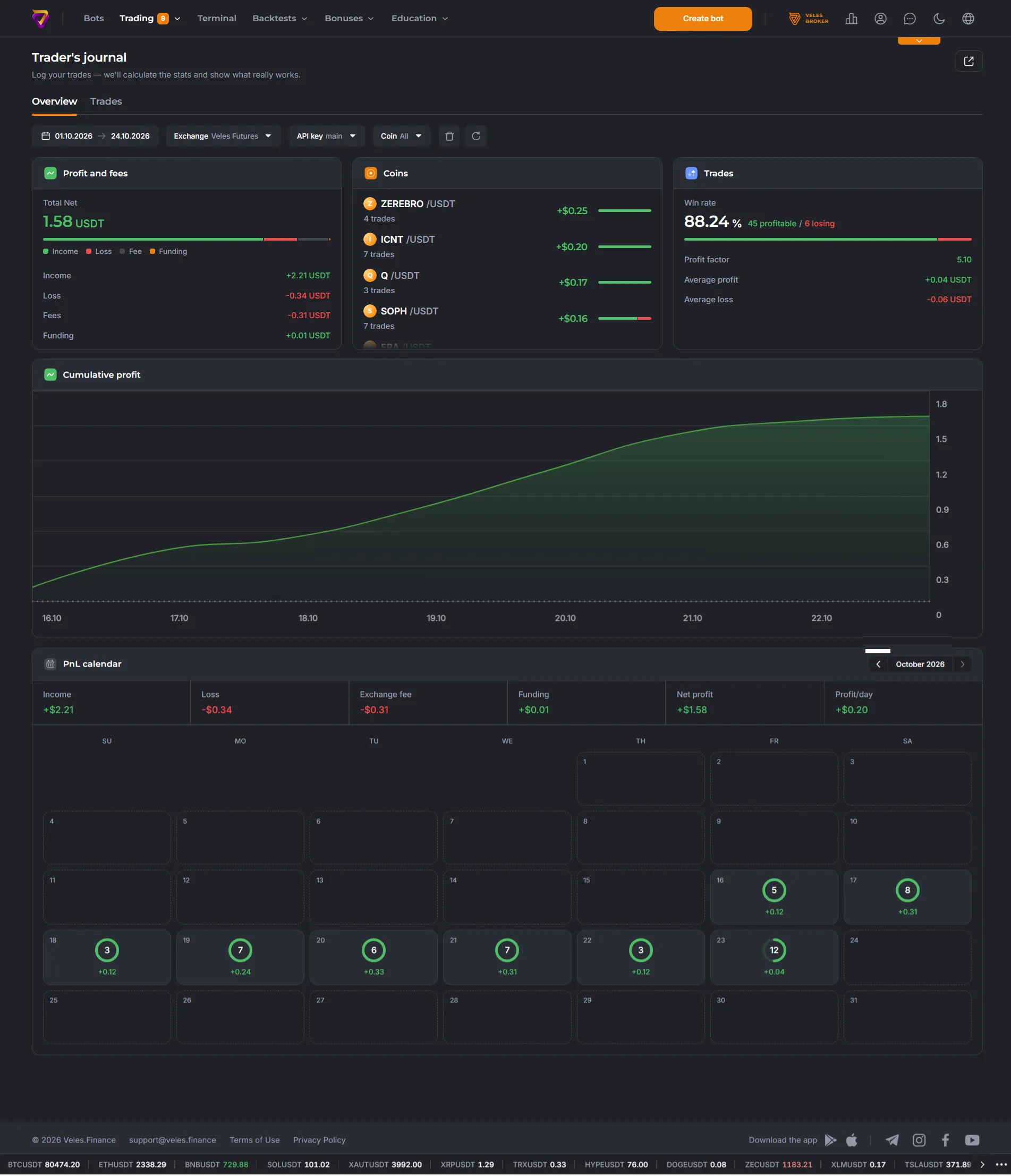Image resolution: width=1011 pixels, height=1176 pixels.
Task: Open ZEREBRO /USDT coin row
Action: [x=507, y=210]
